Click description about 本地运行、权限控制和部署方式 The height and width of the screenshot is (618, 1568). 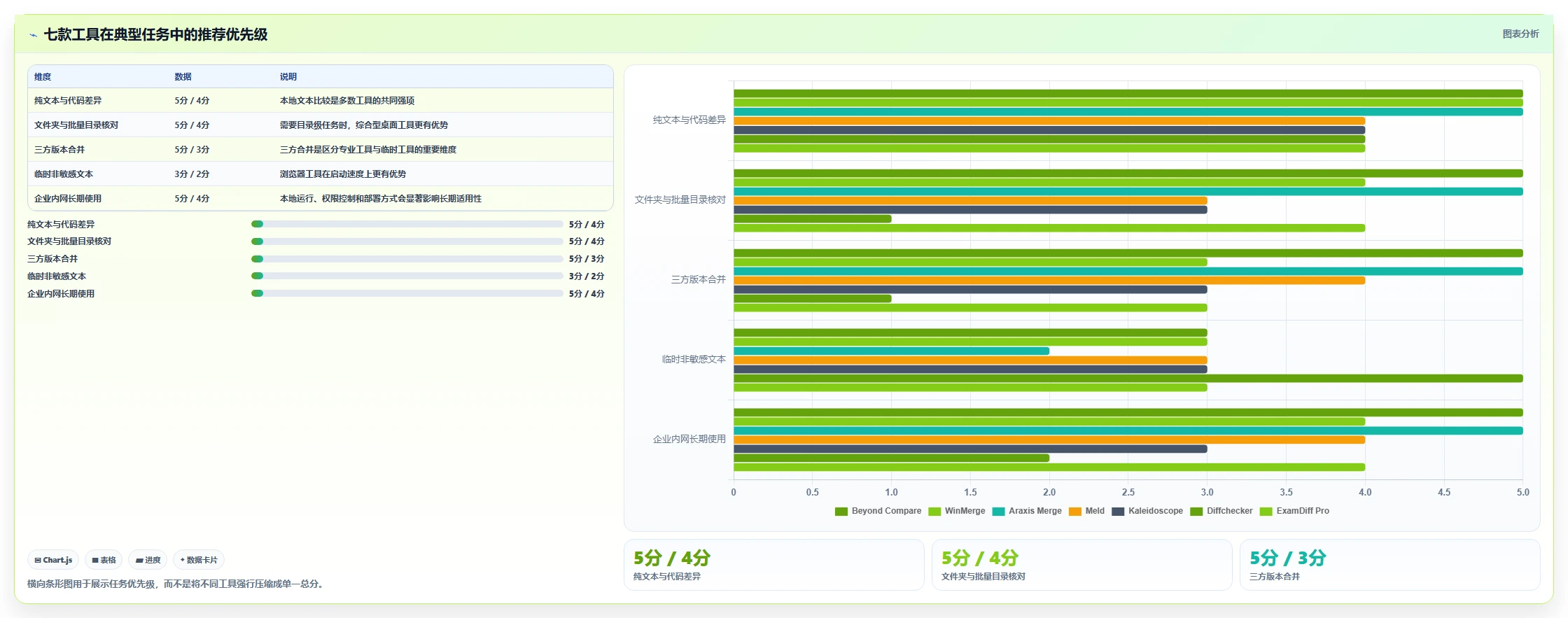(381, 199)
